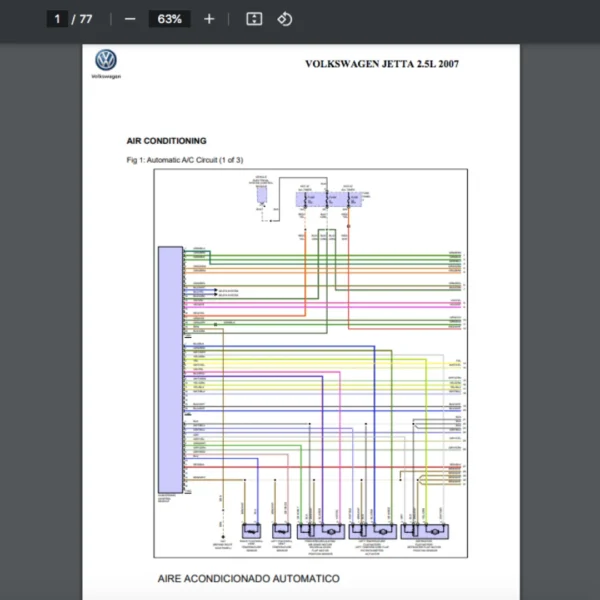Click the 'AIR CONDITIONING' heading
The height and width of the screenshot is (600, 600).
coord(166,141)
